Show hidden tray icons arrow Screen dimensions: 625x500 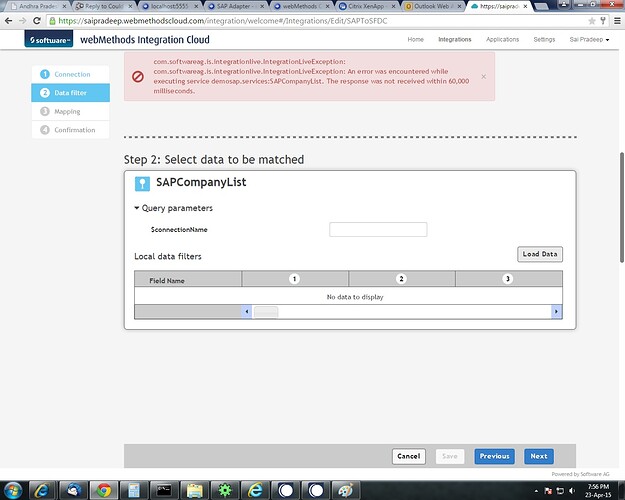(x=536, y=490)
